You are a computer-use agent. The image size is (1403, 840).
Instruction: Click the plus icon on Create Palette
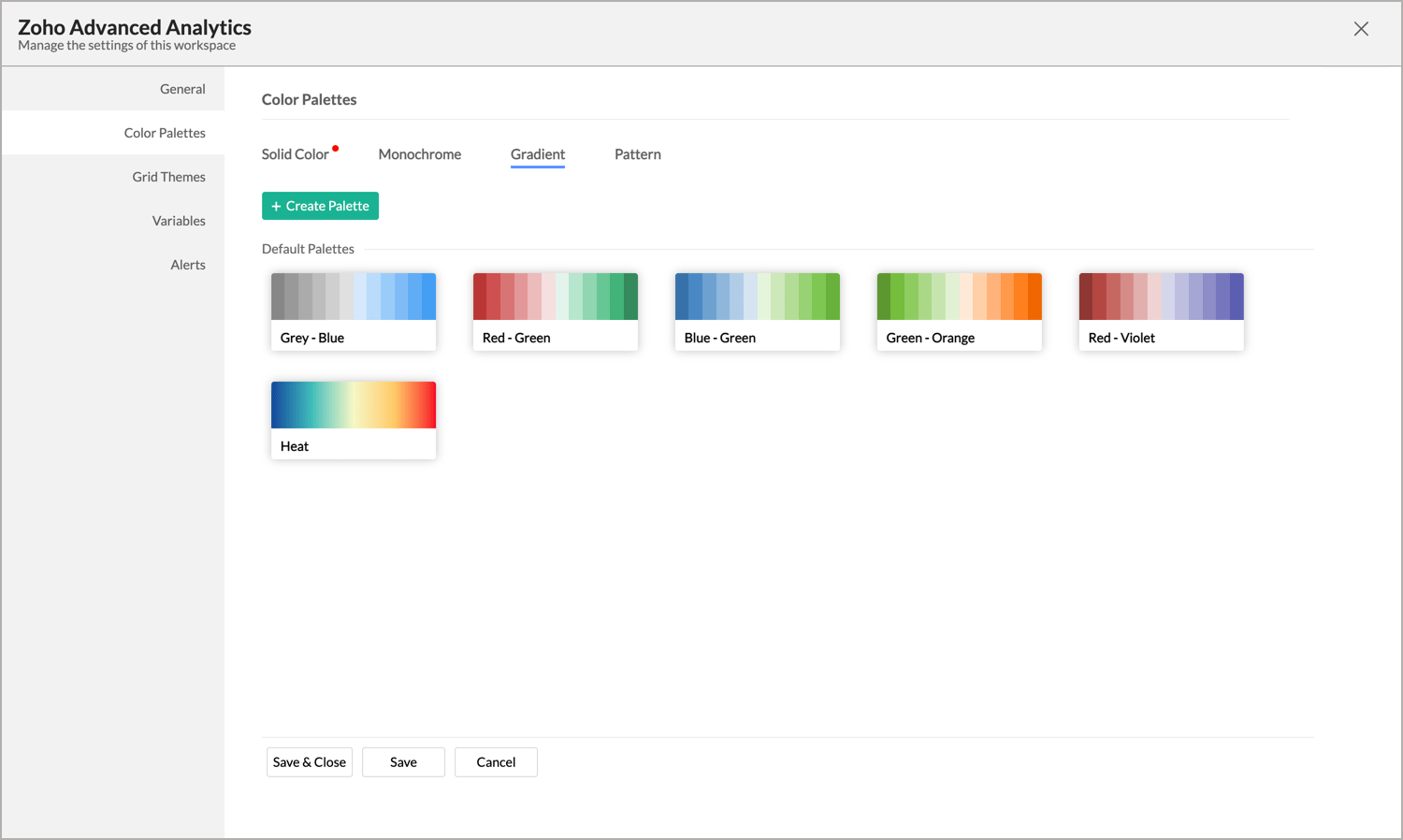[x=275, y=206]
